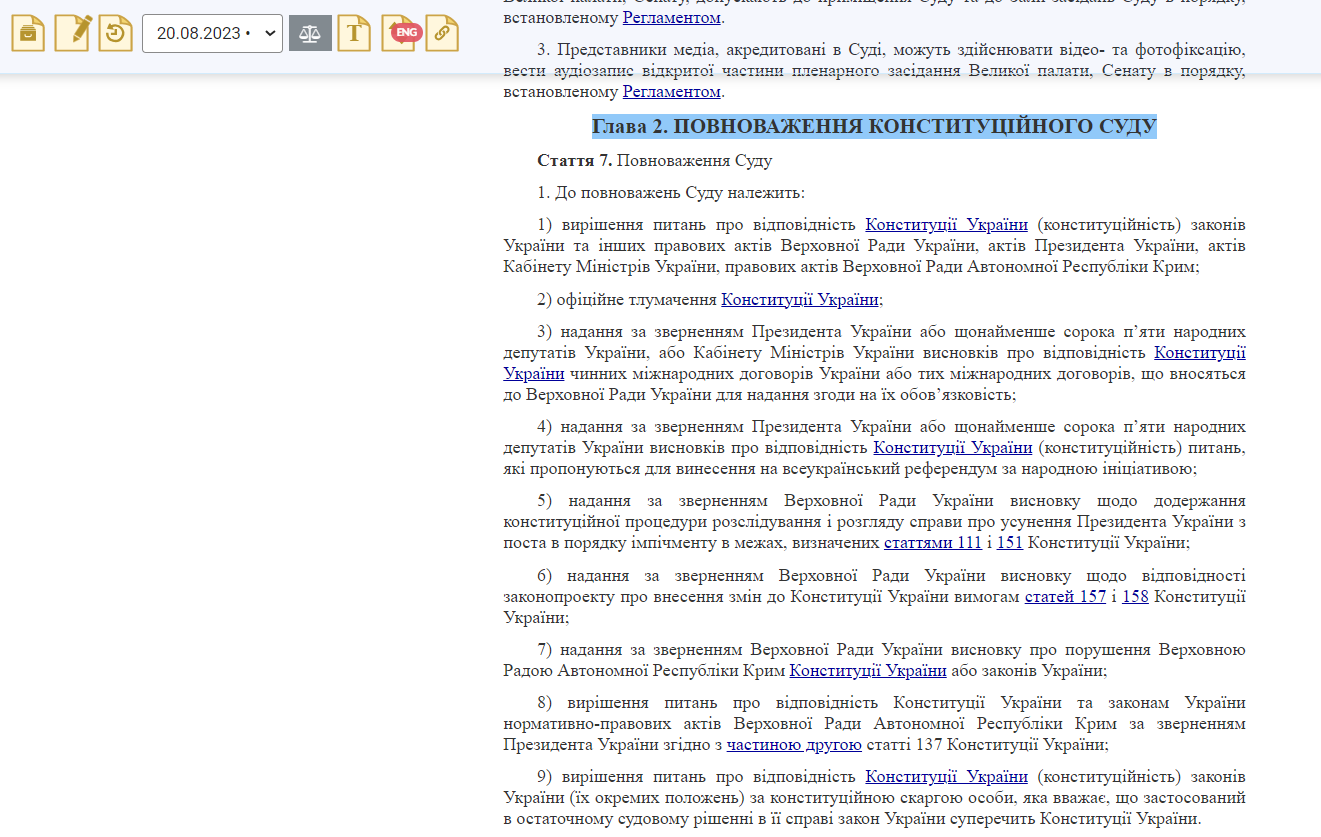Image resolution: width=1321 pixels, height=837 pixels.
Task: Follow the статей 157 link
Action: point(1065,597)
